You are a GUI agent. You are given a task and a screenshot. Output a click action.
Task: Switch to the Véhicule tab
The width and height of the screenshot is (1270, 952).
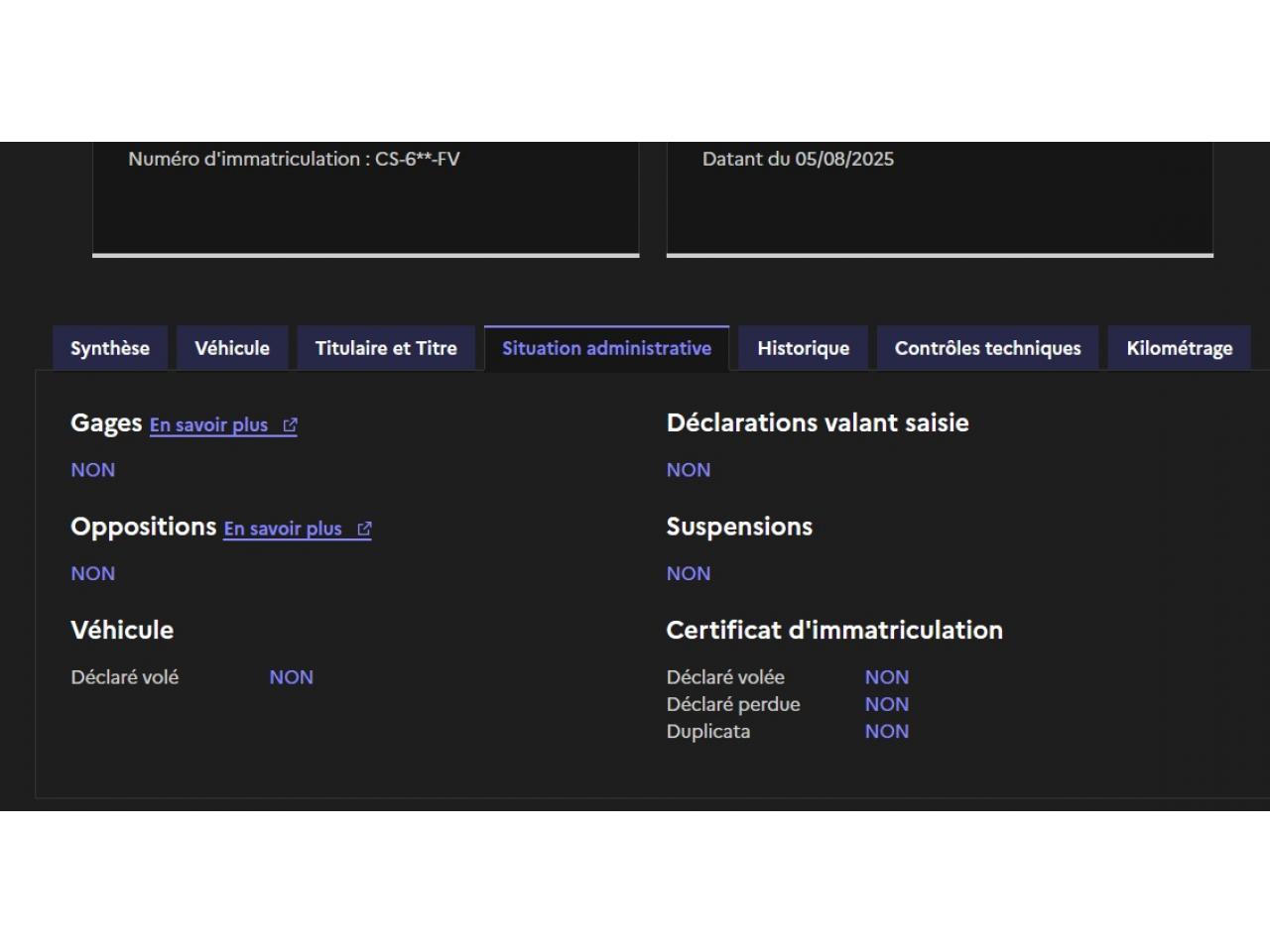click(232, 348)
